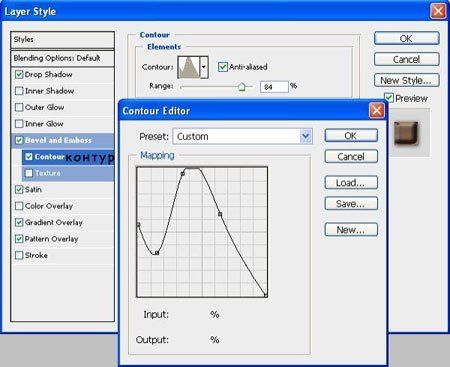Click the Load... button

[351, 183]
